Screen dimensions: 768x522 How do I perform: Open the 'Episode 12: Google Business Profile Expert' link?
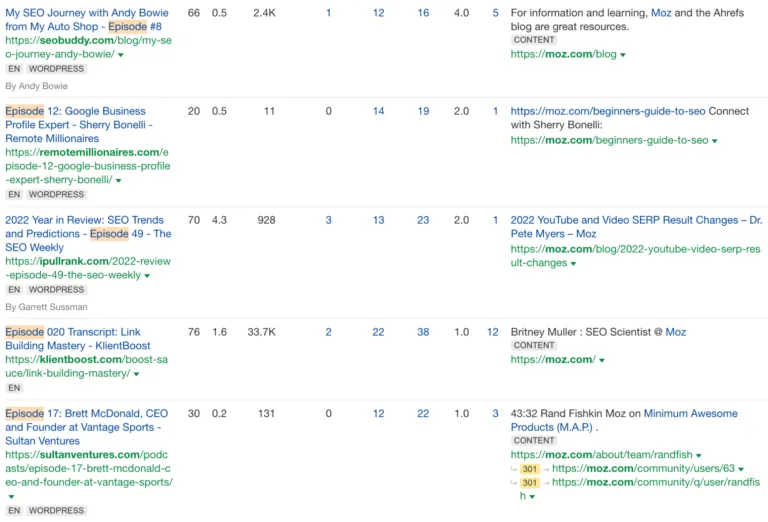78,125
